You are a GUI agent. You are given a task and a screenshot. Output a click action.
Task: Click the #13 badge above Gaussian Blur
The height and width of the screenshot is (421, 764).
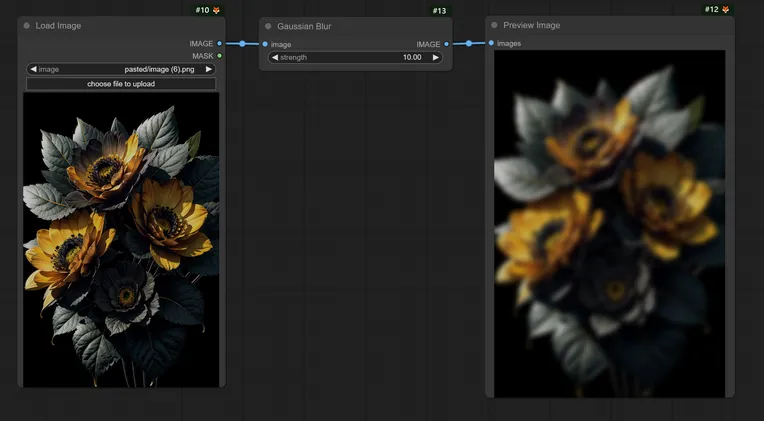[439, 10]
